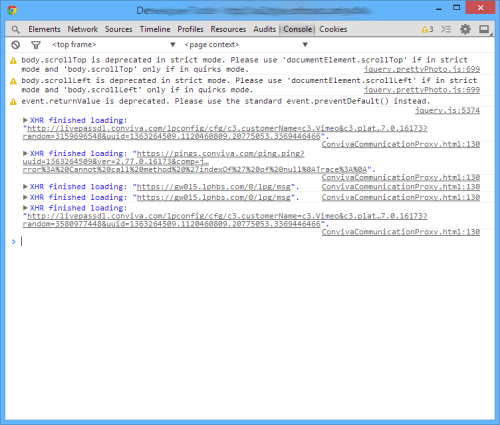Expand the last XHR finished loading entry

pyautogui.click(x=25, y=208)
